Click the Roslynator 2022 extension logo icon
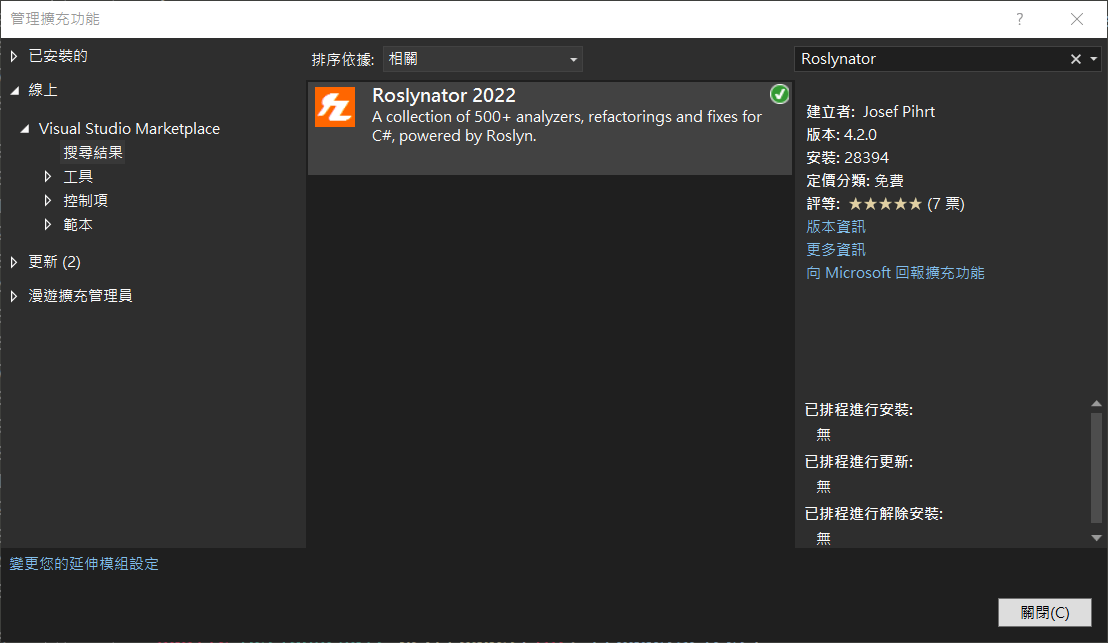 [x=335, y=107]
